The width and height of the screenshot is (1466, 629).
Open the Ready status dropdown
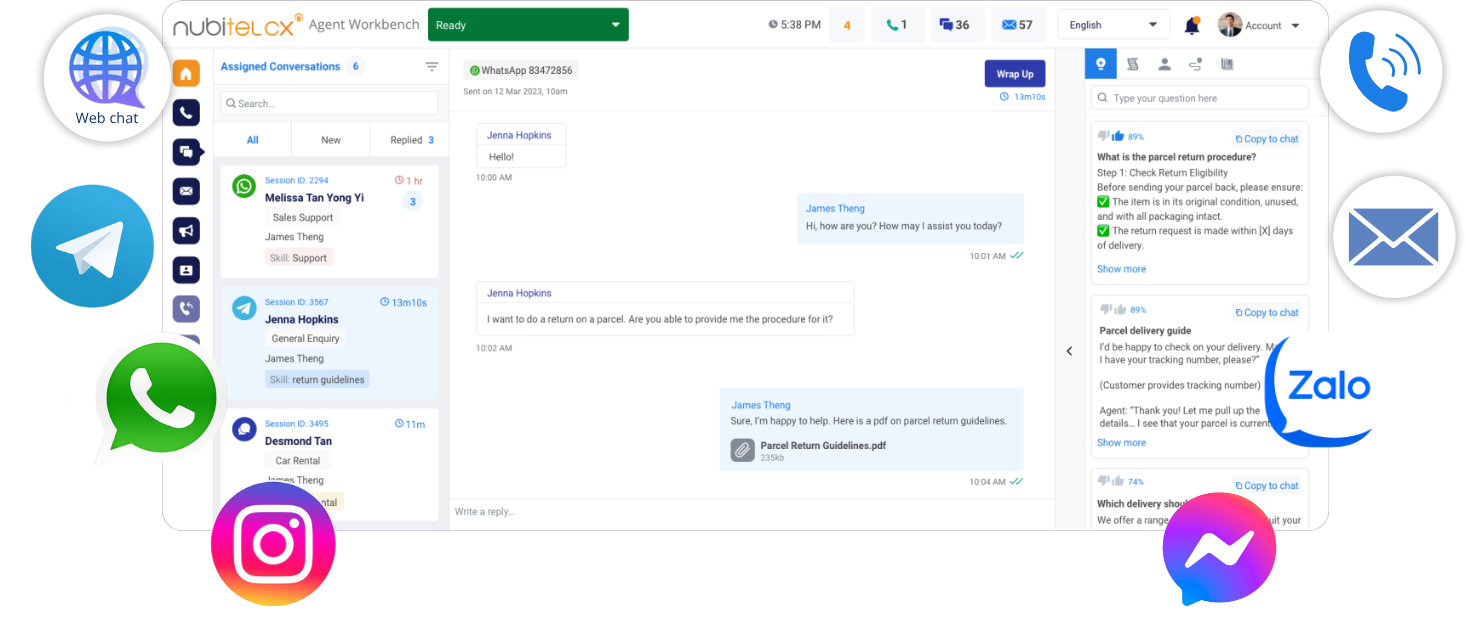[528, 25]
